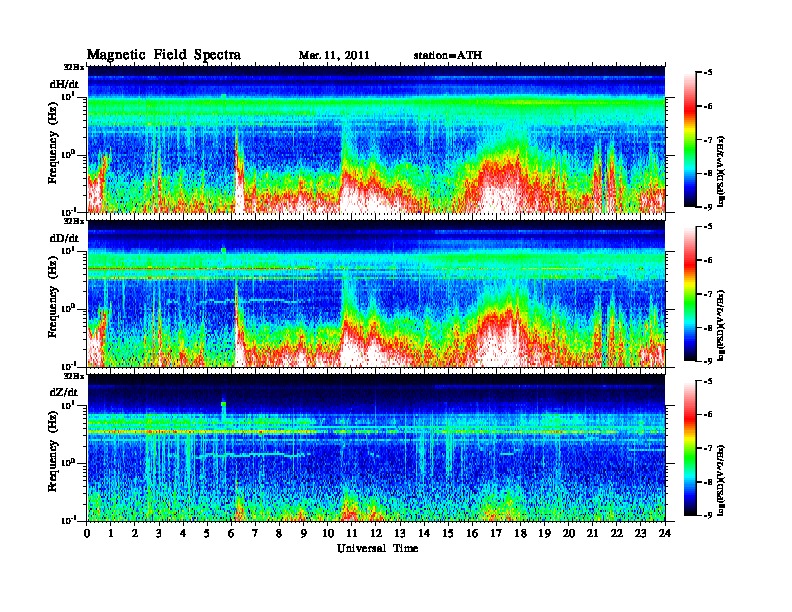
Task: Click the hour "21" time axis label
Action: click(592, 533)
